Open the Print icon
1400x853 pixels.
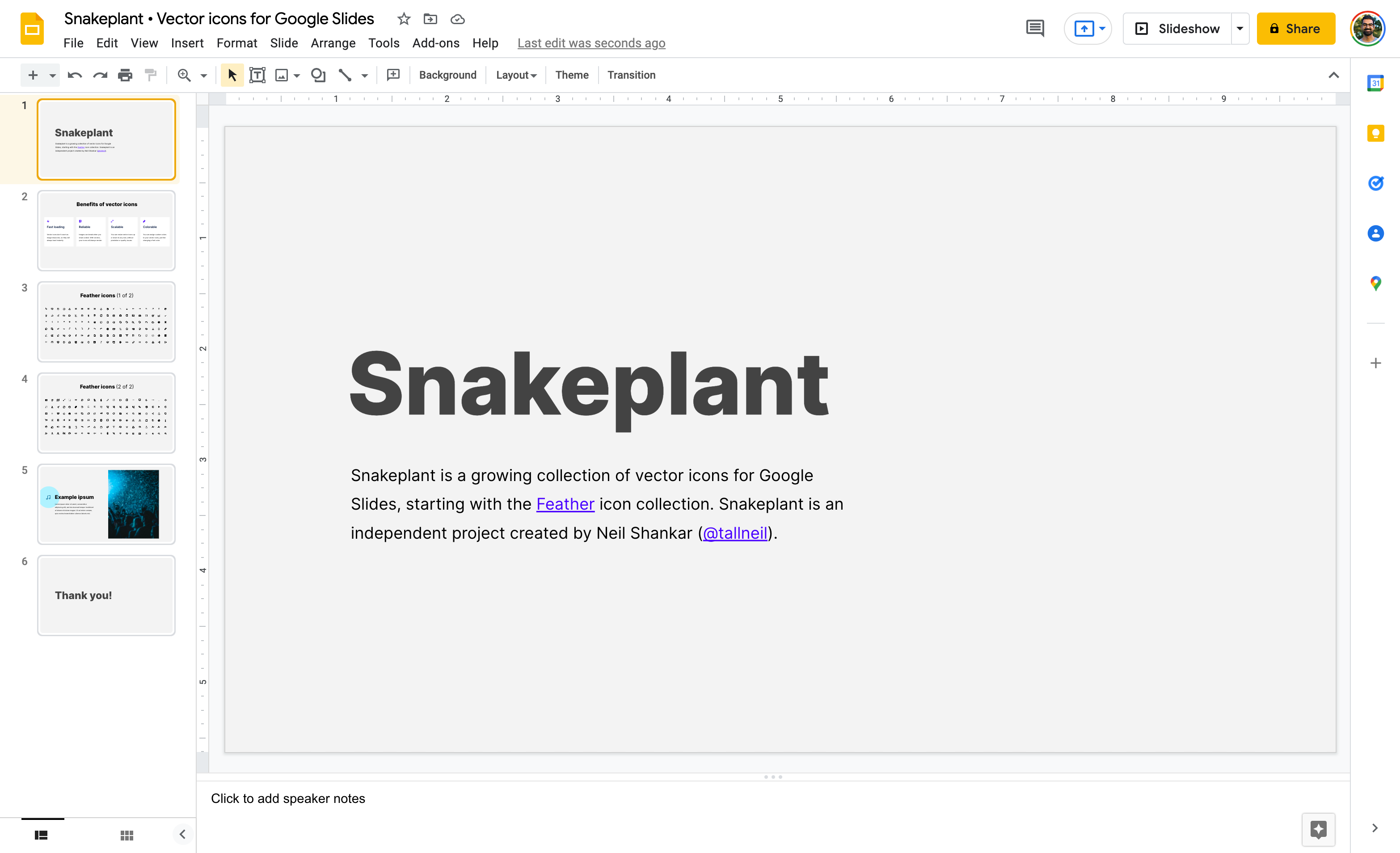[125, 75]
